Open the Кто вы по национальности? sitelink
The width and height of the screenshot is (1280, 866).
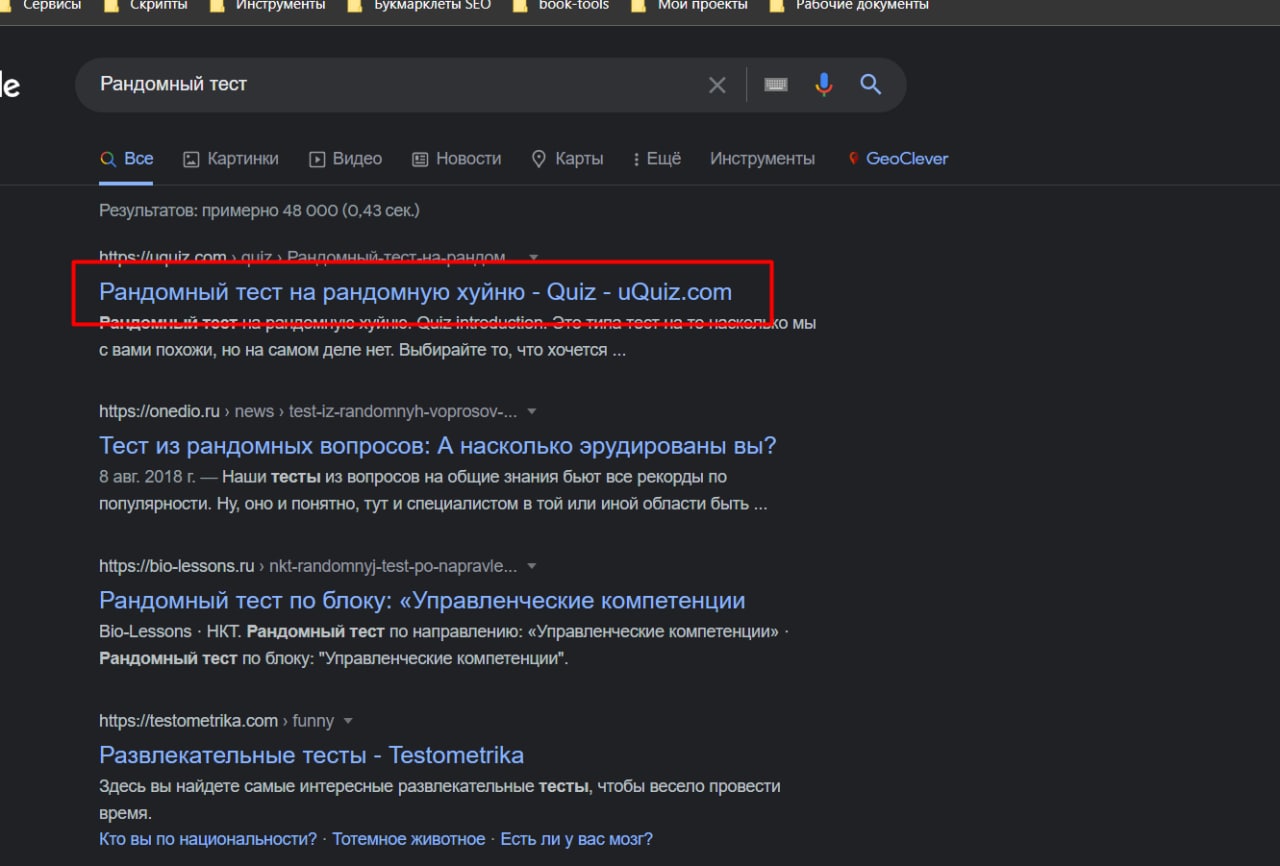tap(208, 839)
